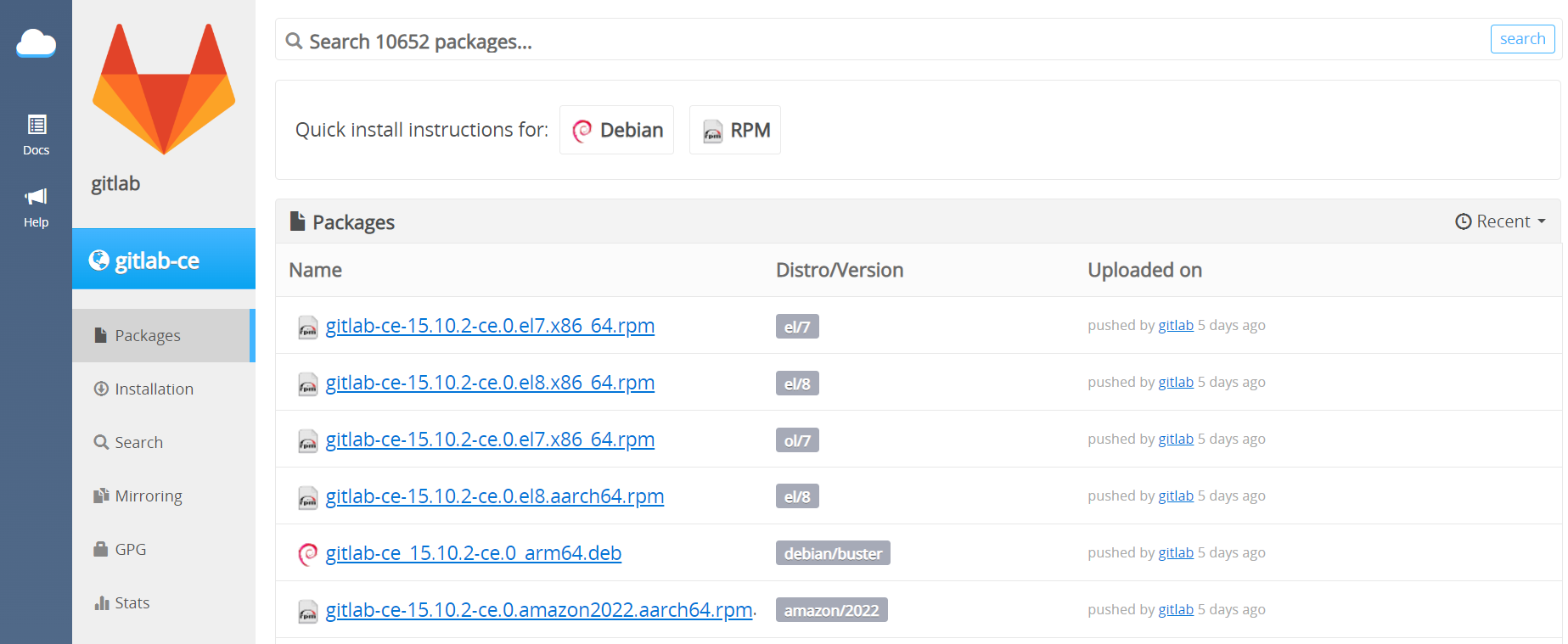Screen dimensions: 1568x644
Task: Click gitlab uploader link in ol/7 row
Action: 1176,439
